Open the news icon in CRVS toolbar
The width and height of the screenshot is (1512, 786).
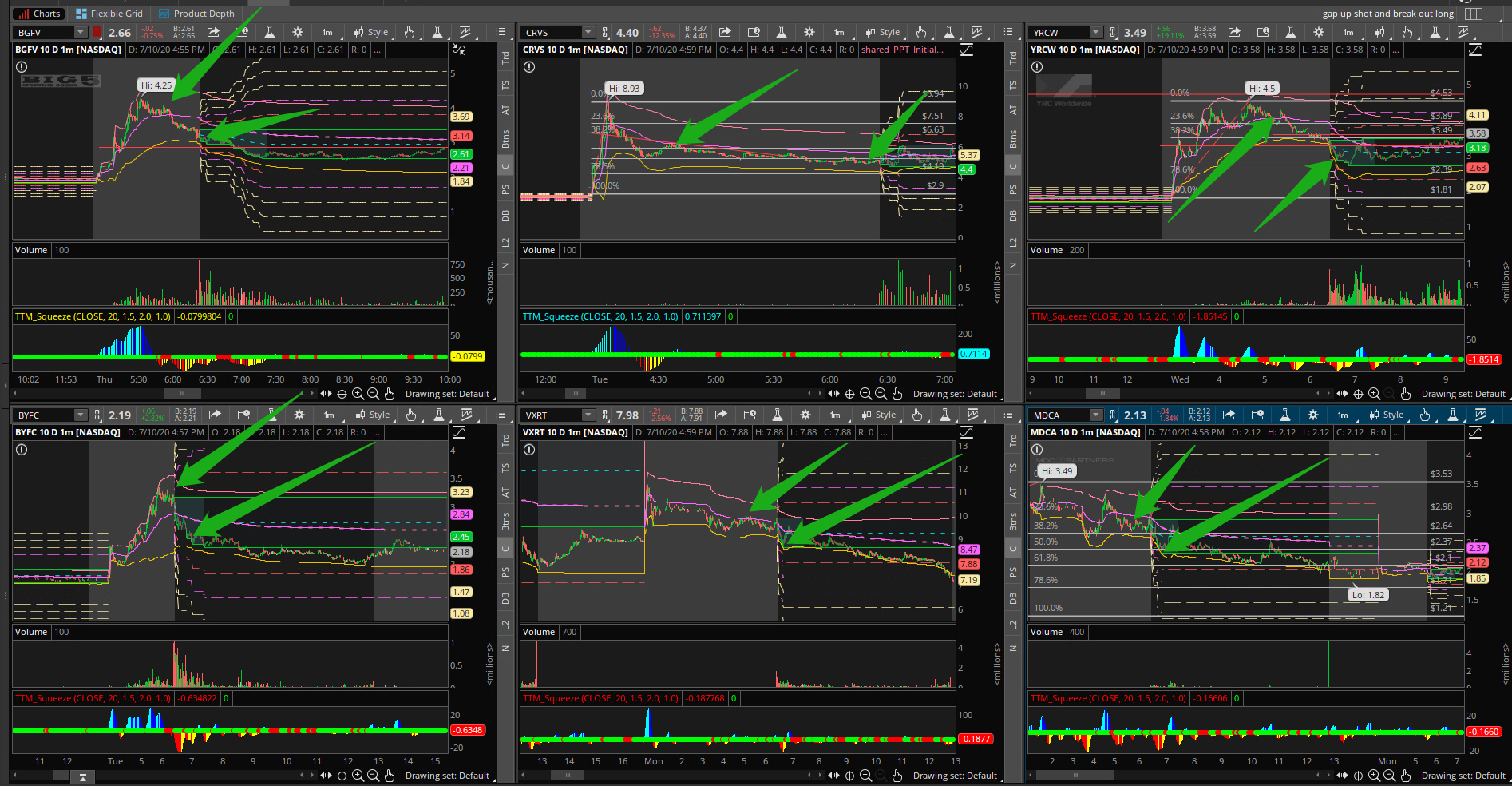pyautogui.click(x=754, y=32)
